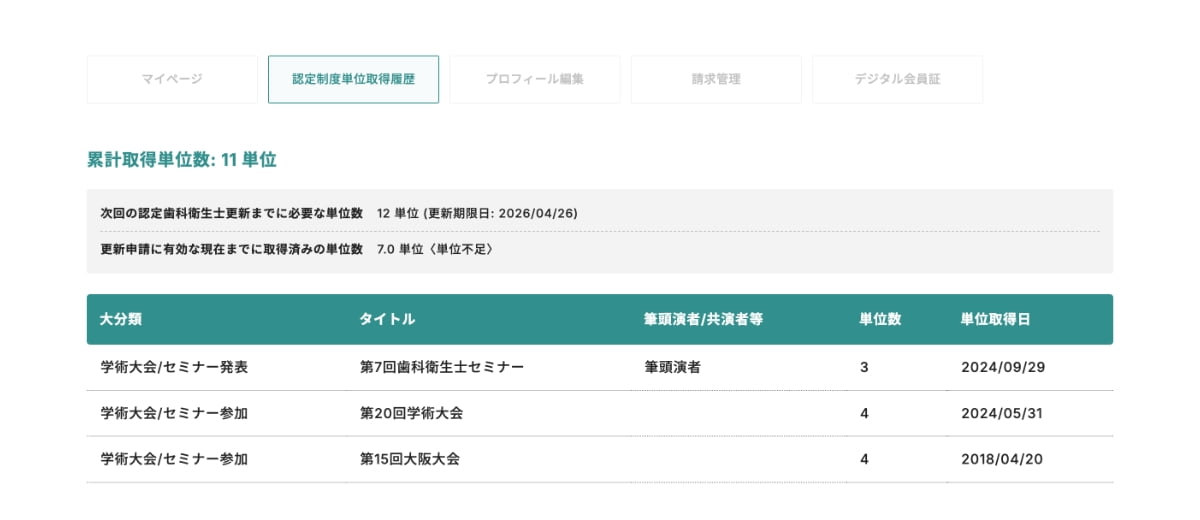Go to the デジタル会員証 tab

pyautogui.click(x=897, y=79)
